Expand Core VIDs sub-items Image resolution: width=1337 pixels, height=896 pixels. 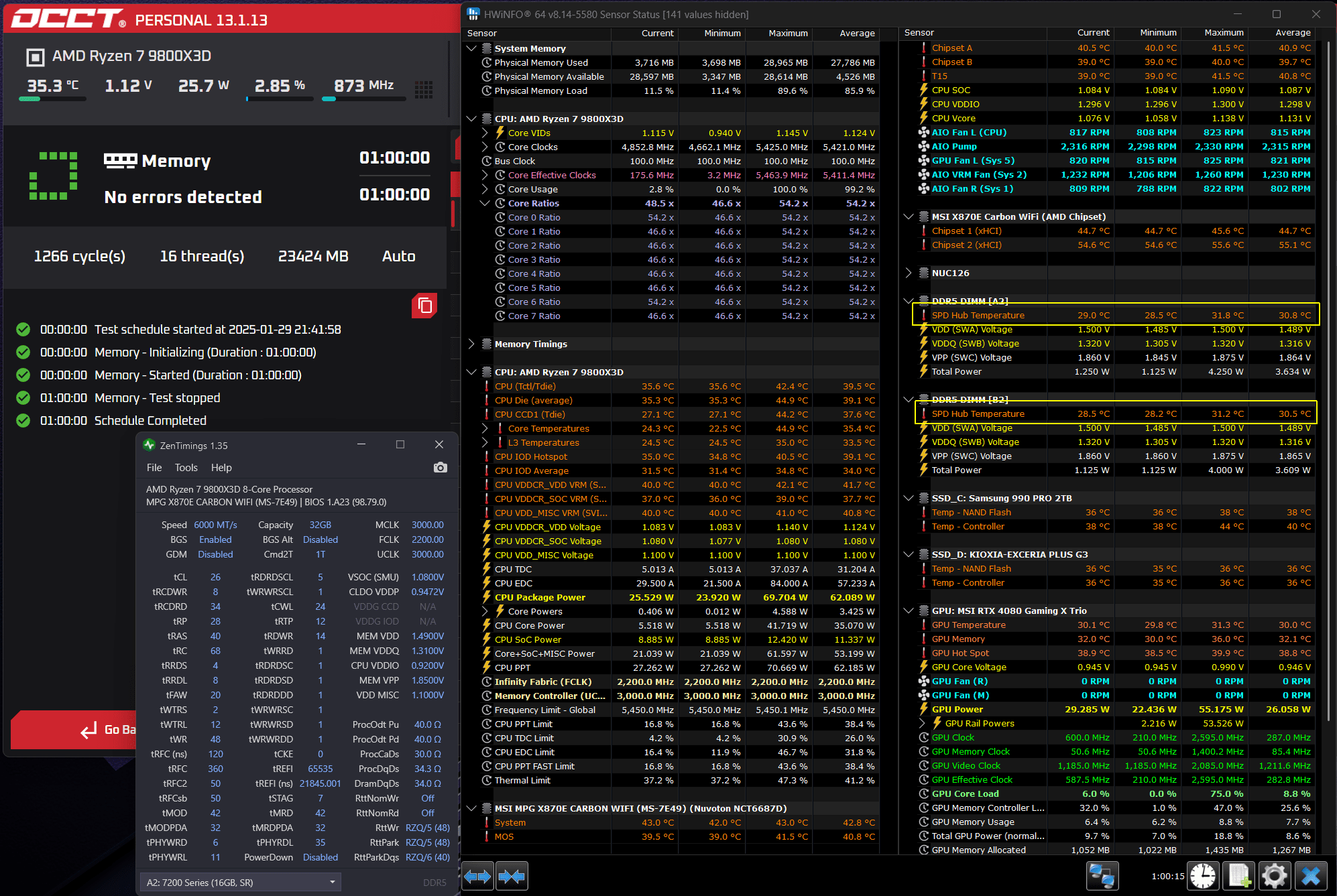pos(485,133)
